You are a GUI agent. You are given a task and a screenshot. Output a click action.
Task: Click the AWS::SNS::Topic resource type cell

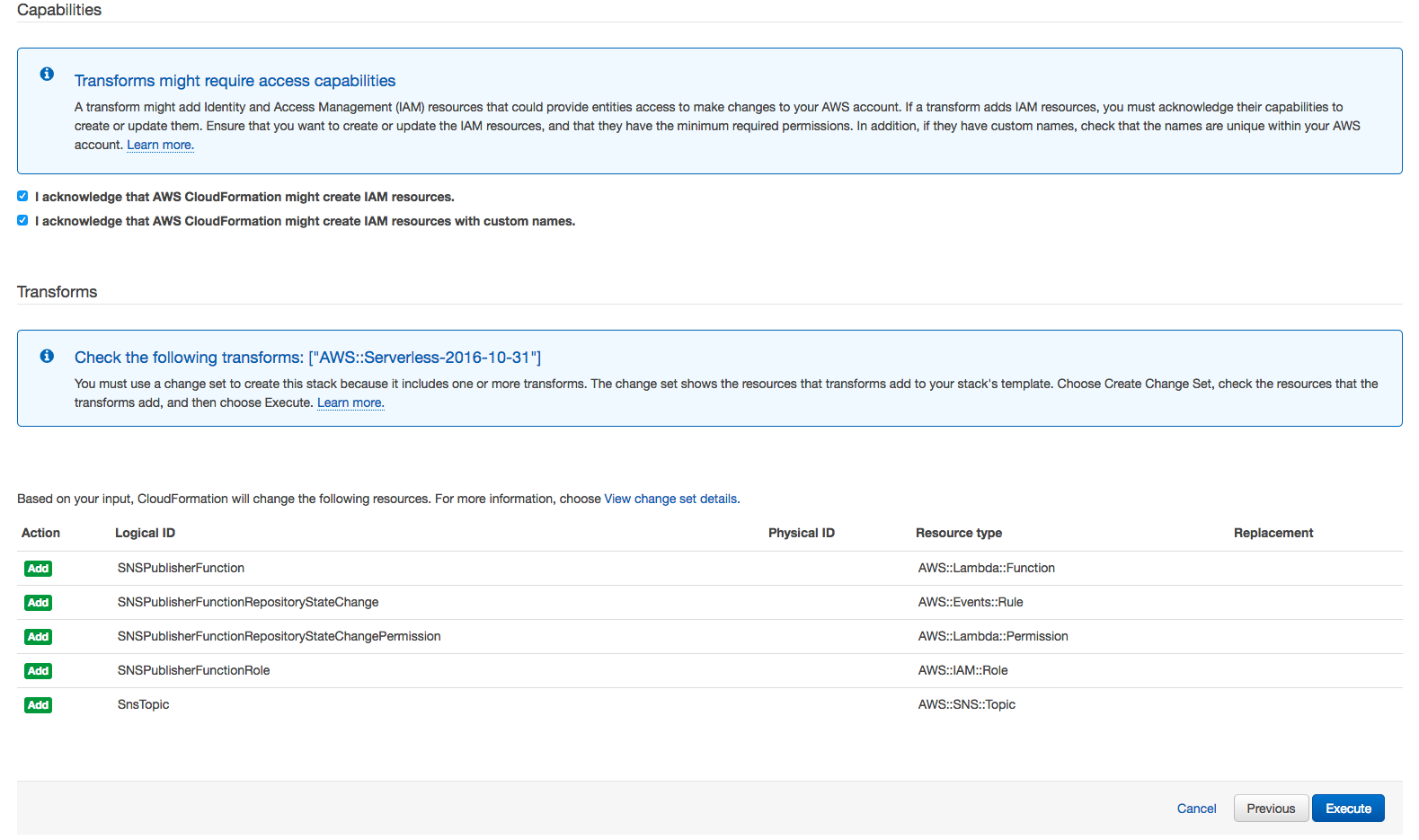coord(966,704)
